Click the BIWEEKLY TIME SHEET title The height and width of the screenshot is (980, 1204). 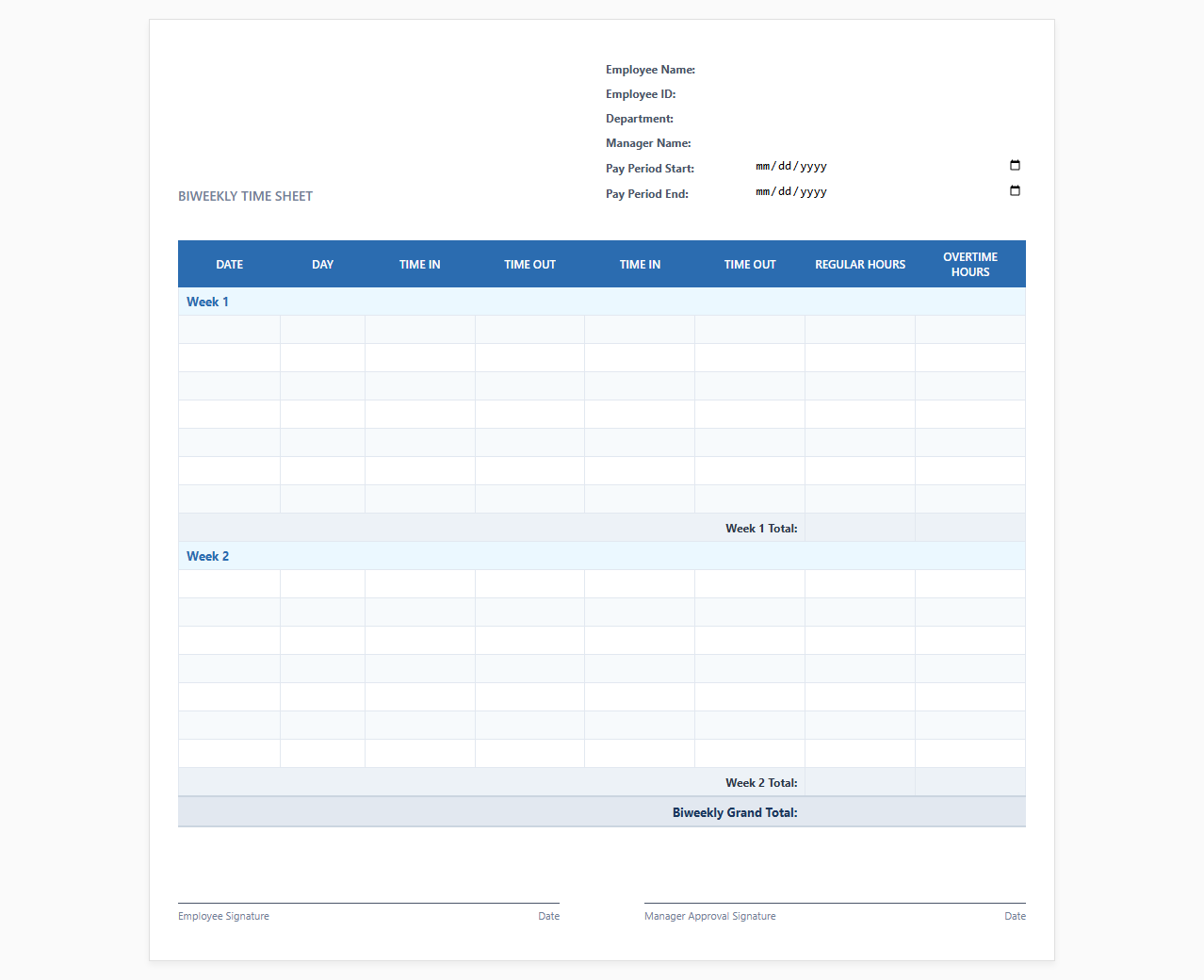click(x=245, y=196)
